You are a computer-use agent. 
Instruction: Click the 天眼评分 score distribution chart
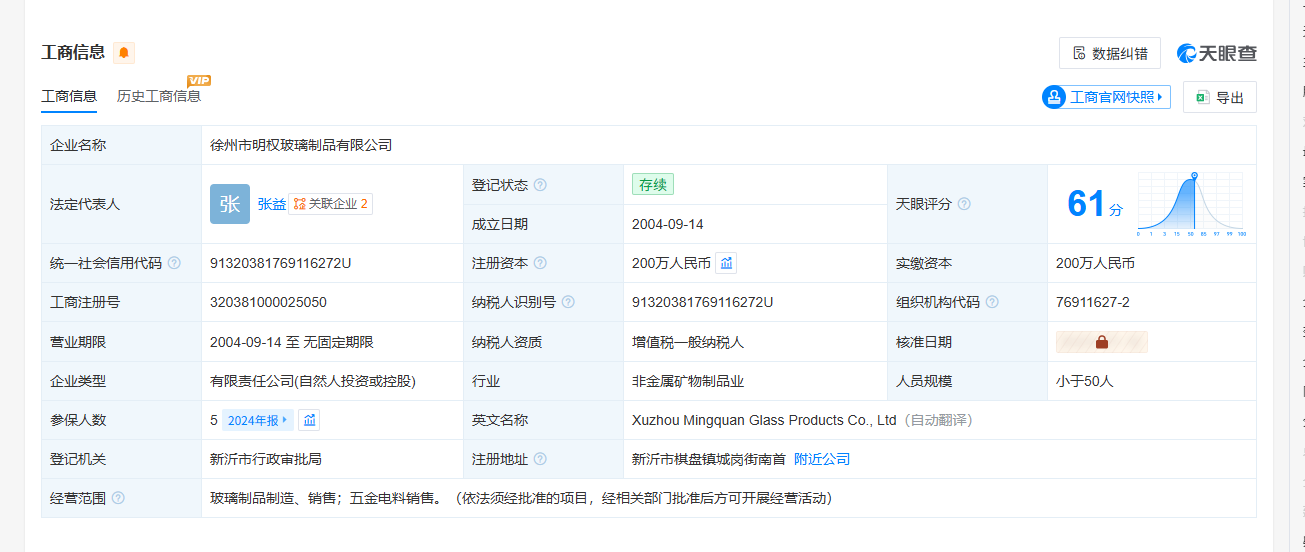coord(1191,204)
